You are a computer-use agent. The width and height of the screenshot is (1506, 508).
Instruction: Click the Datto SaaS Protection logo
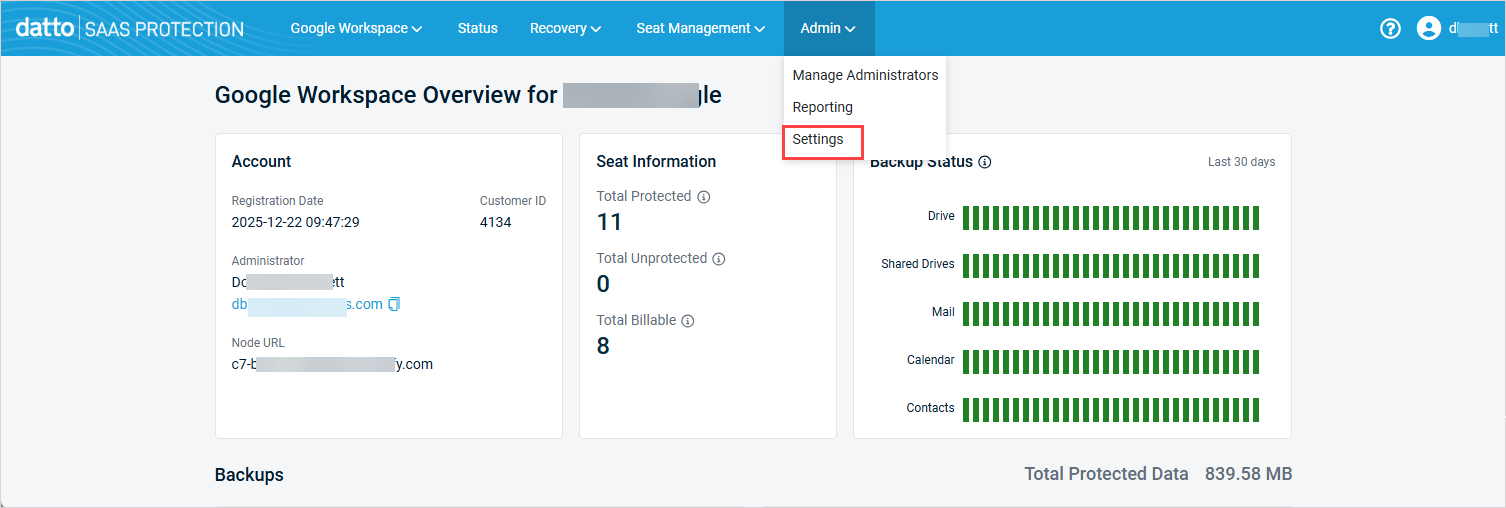[130, 29]
